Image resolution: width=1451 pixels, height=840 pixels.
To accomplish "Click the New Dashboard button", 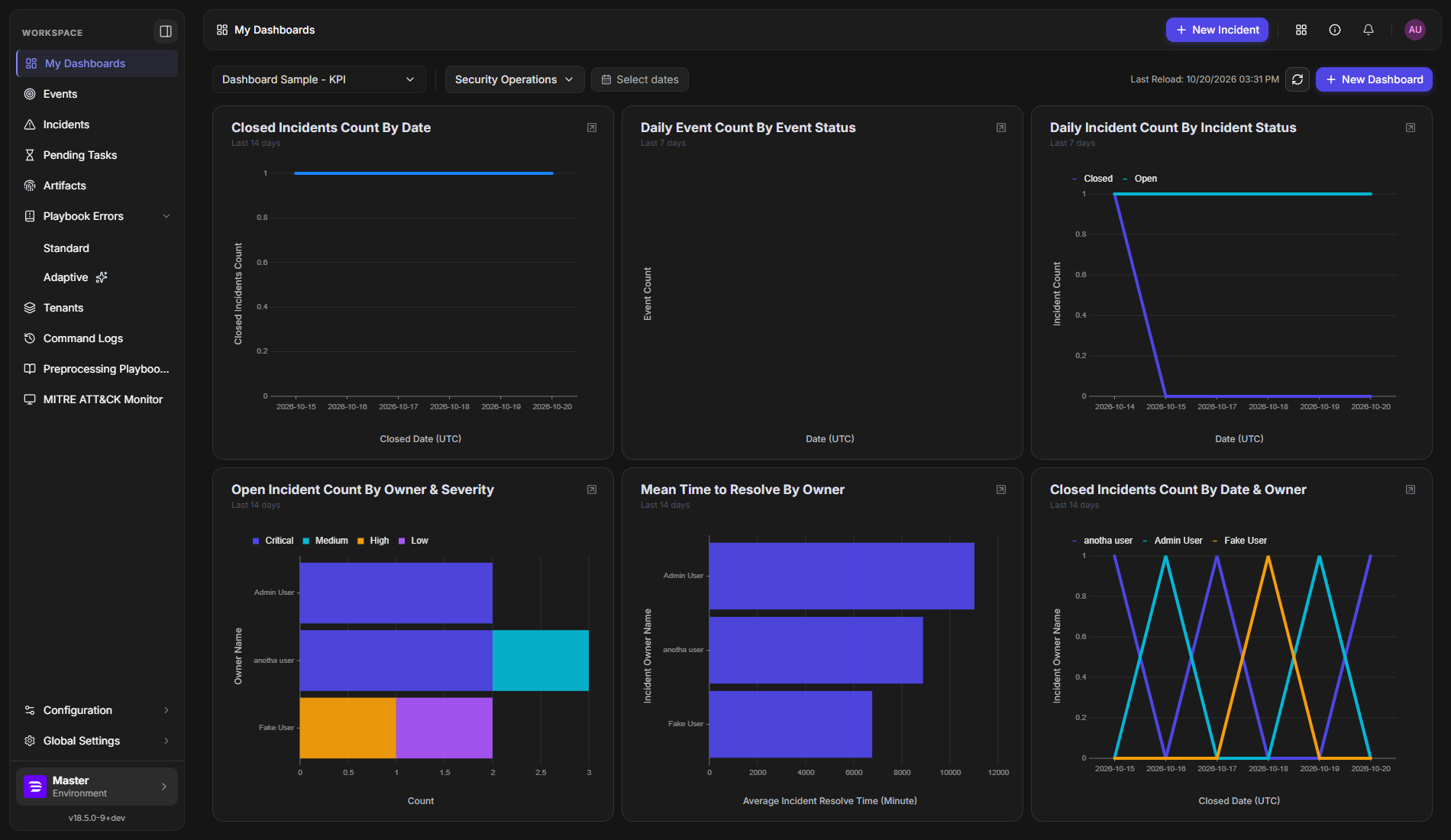I will [x=1374, y=79].
